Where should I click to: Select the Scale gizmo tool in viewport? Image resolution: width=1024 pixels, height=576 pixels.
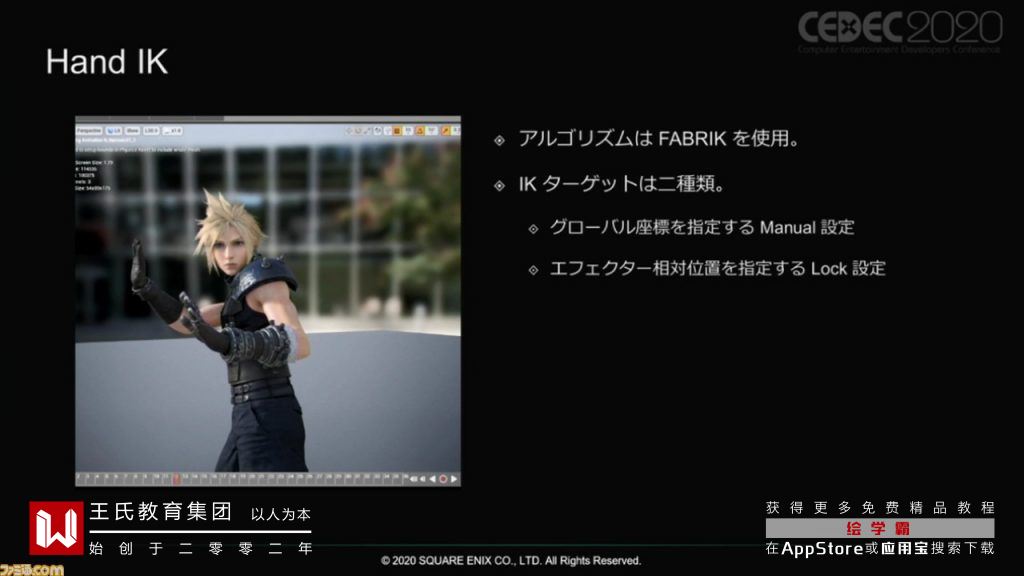367,131
